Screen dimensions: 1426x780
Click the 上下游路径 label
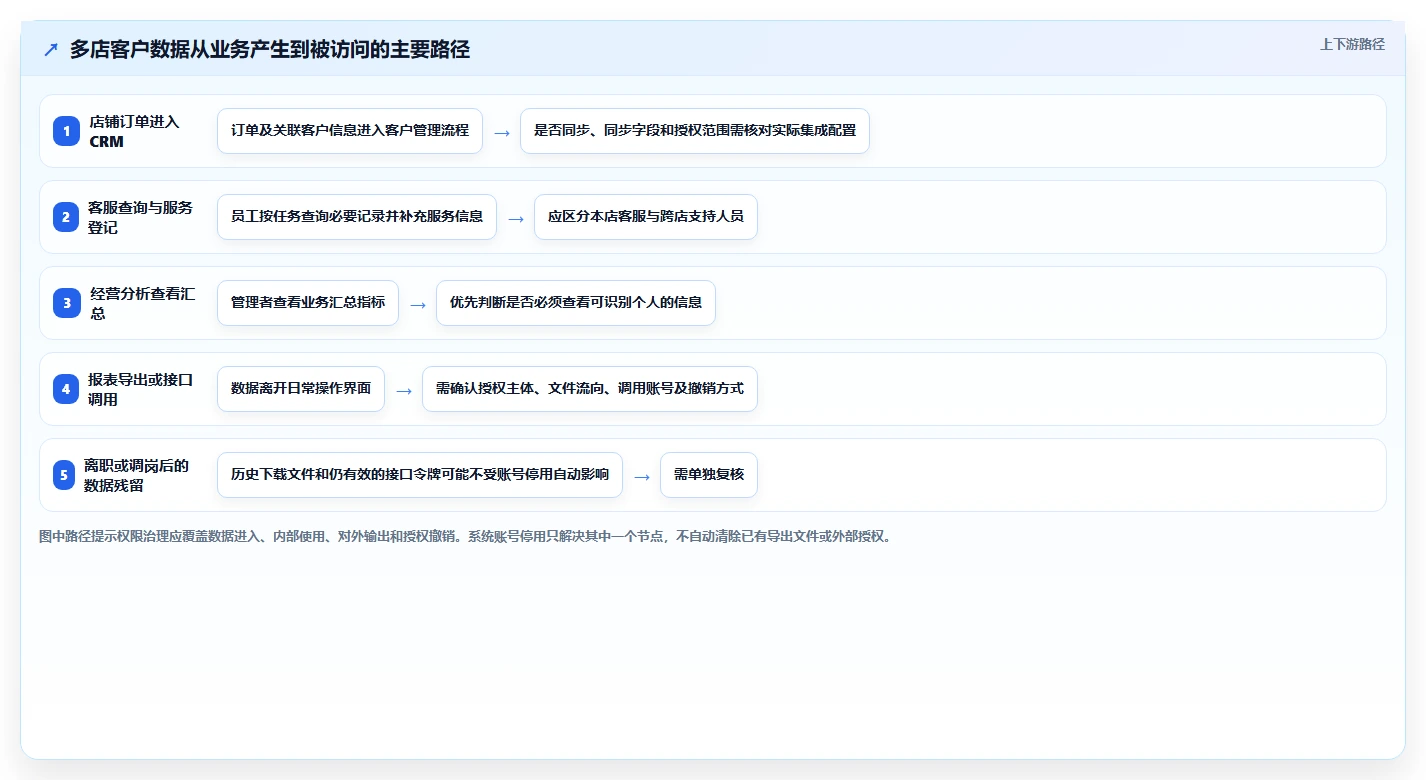coord(1352,44)
